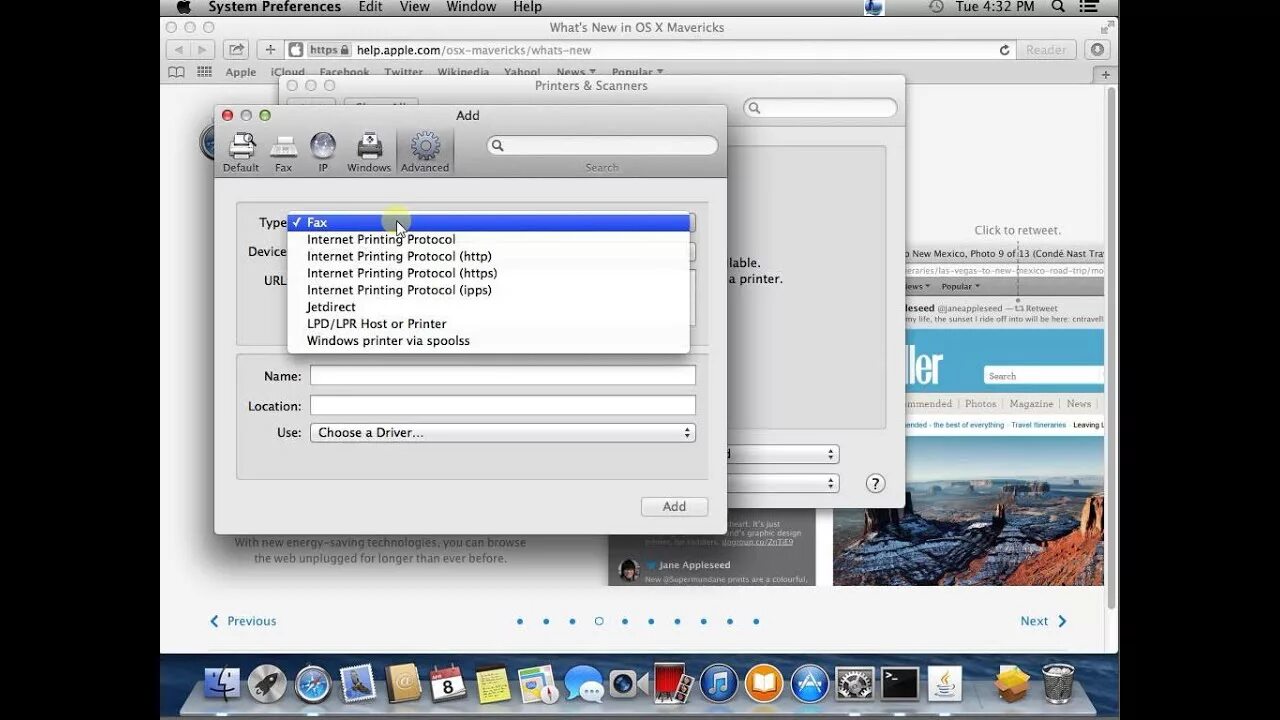Open the Apple menu
The width and height of the screenshot is (1280, 720).
pos(183,7)
